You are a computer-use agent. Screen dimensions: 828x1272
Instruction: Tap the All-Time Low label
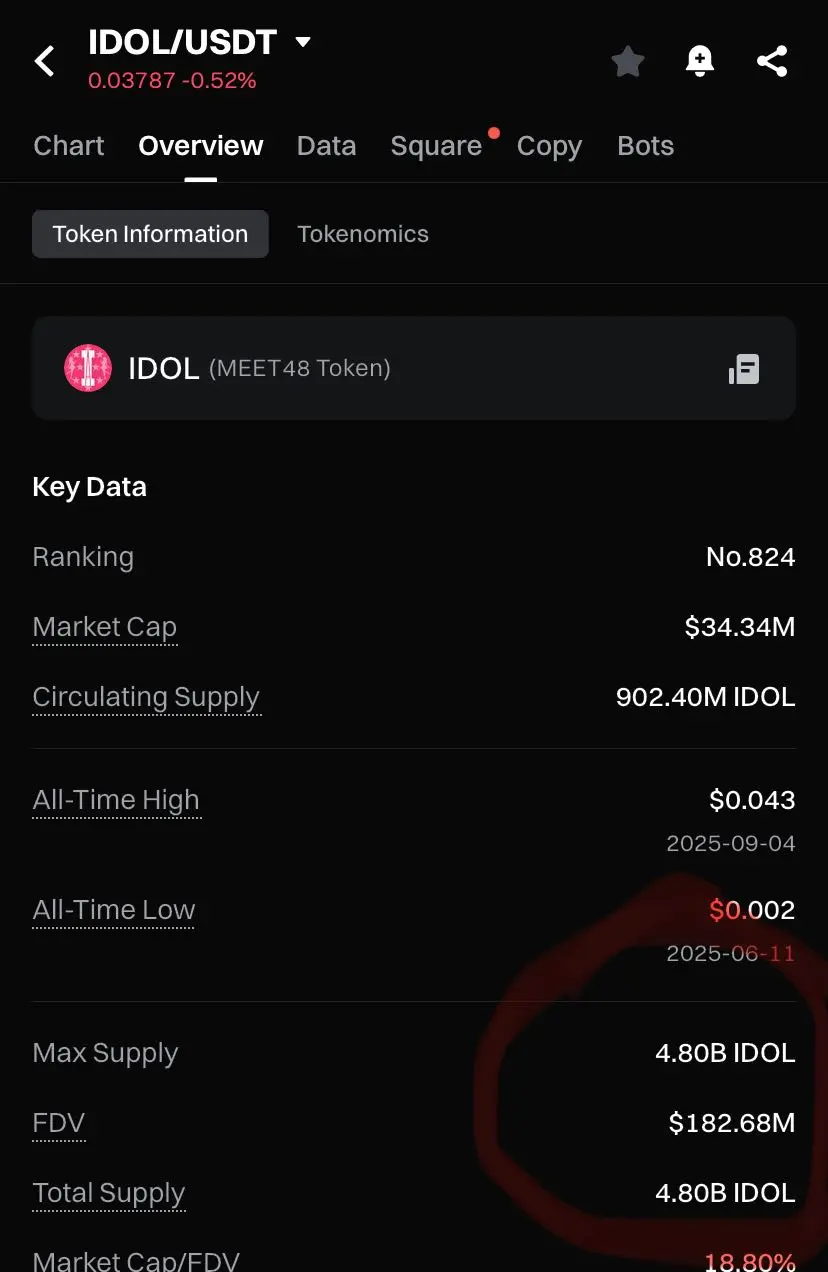(x=114, y=911)
